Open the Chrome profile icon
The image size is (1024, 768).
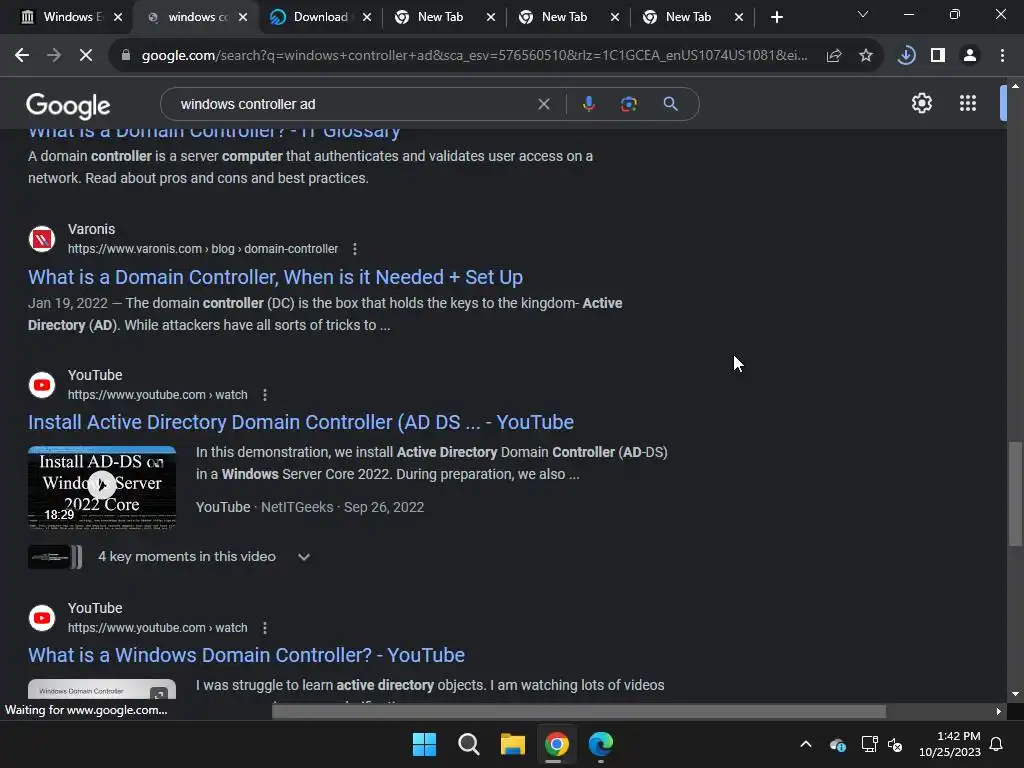pyautogui.click(x=970, y=56)
